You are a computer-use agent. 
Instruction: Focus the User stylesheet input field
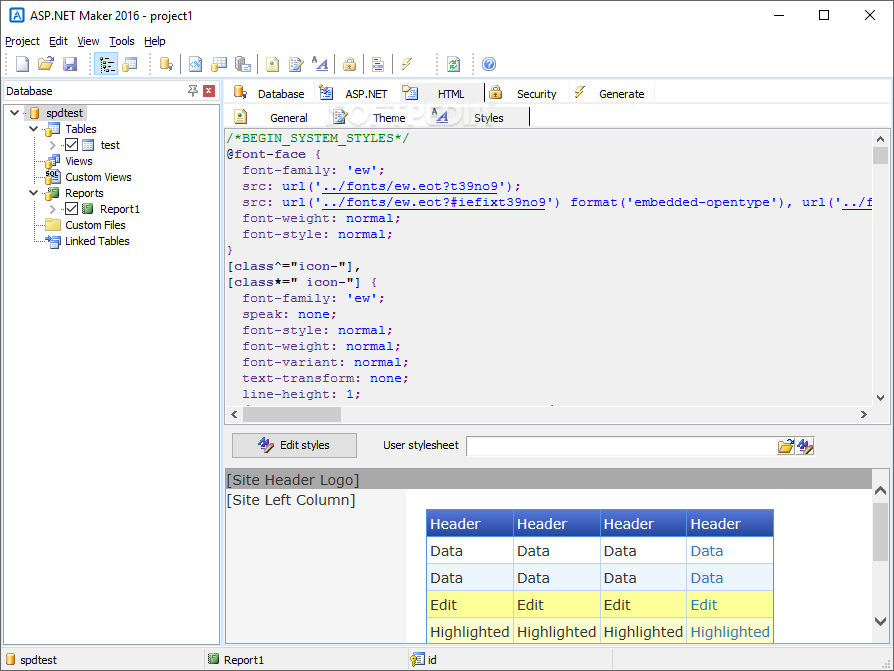tap(621, 446)
